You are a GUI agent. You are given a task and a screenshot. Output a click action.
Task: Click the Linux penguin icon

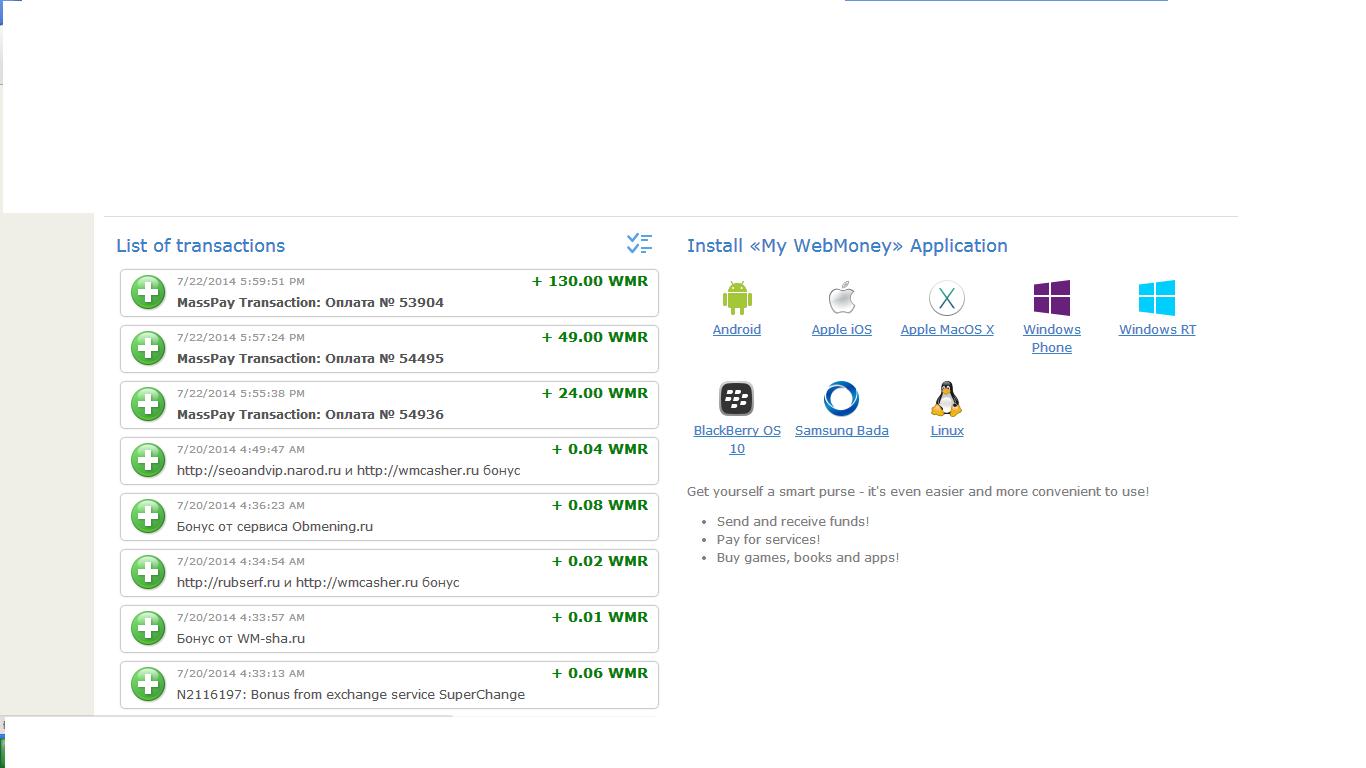[946, 399]
